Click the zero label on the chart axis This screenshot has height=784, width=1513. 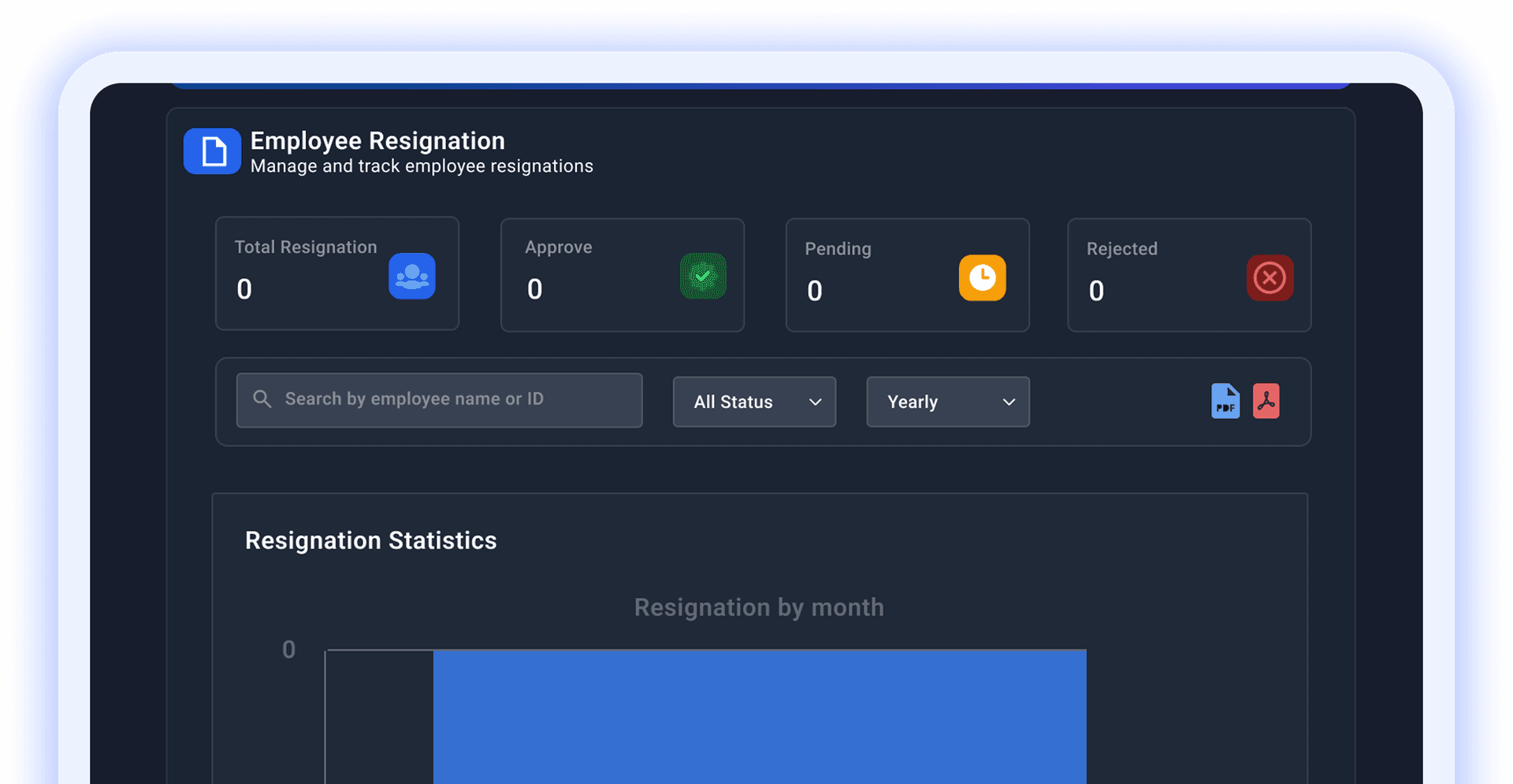[288, 649]
